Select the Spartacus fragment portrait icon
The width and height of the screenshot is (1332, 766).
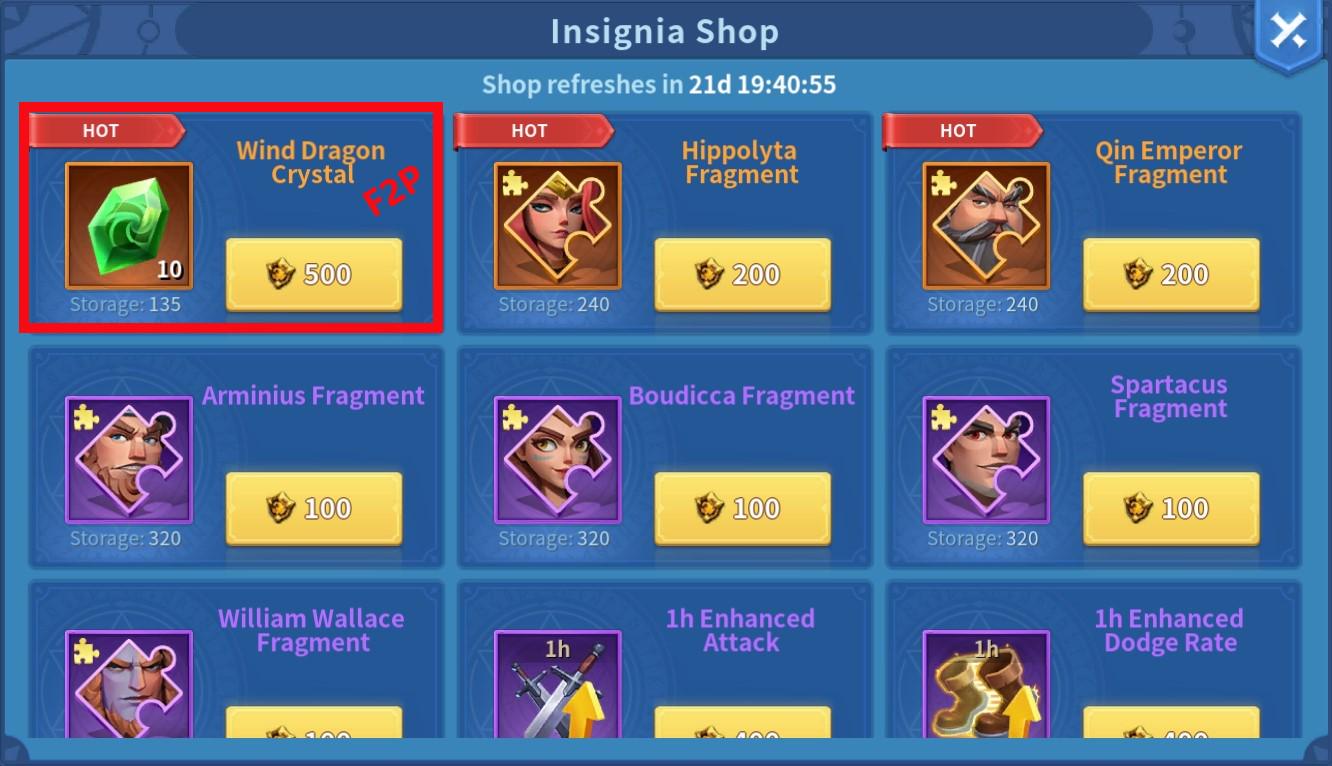[x=986, y=460]
